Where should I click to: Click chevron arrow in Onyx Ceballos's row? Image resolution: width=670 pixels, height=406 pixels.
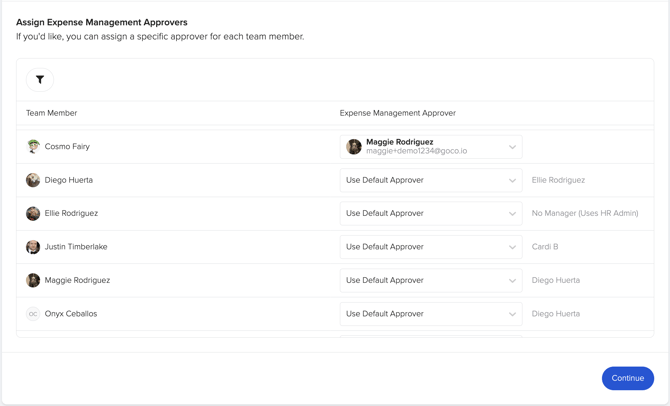click(x=512, y=314)
